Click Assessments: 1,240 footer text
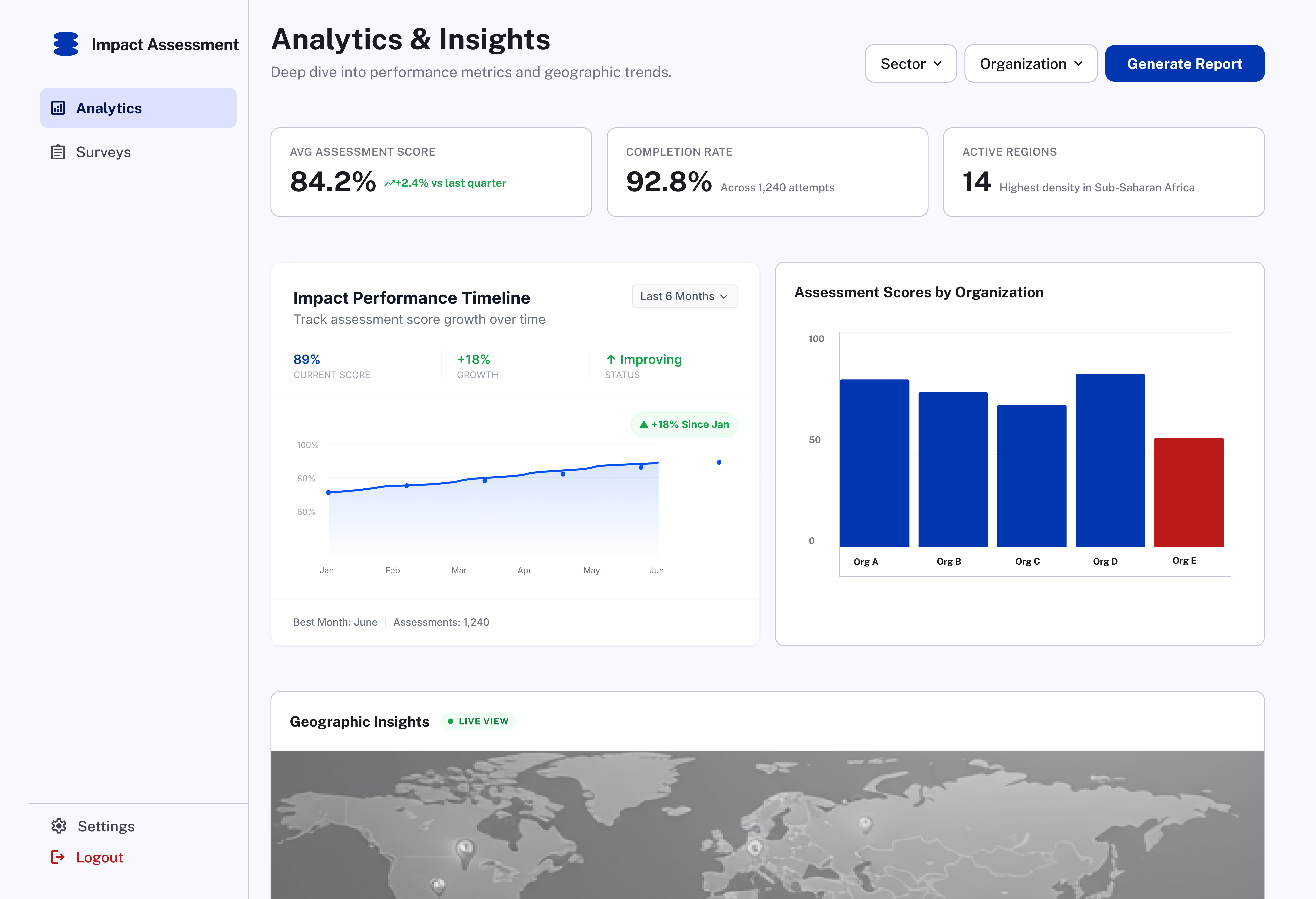Viewport: 1316px width, 899px height. 441,622
